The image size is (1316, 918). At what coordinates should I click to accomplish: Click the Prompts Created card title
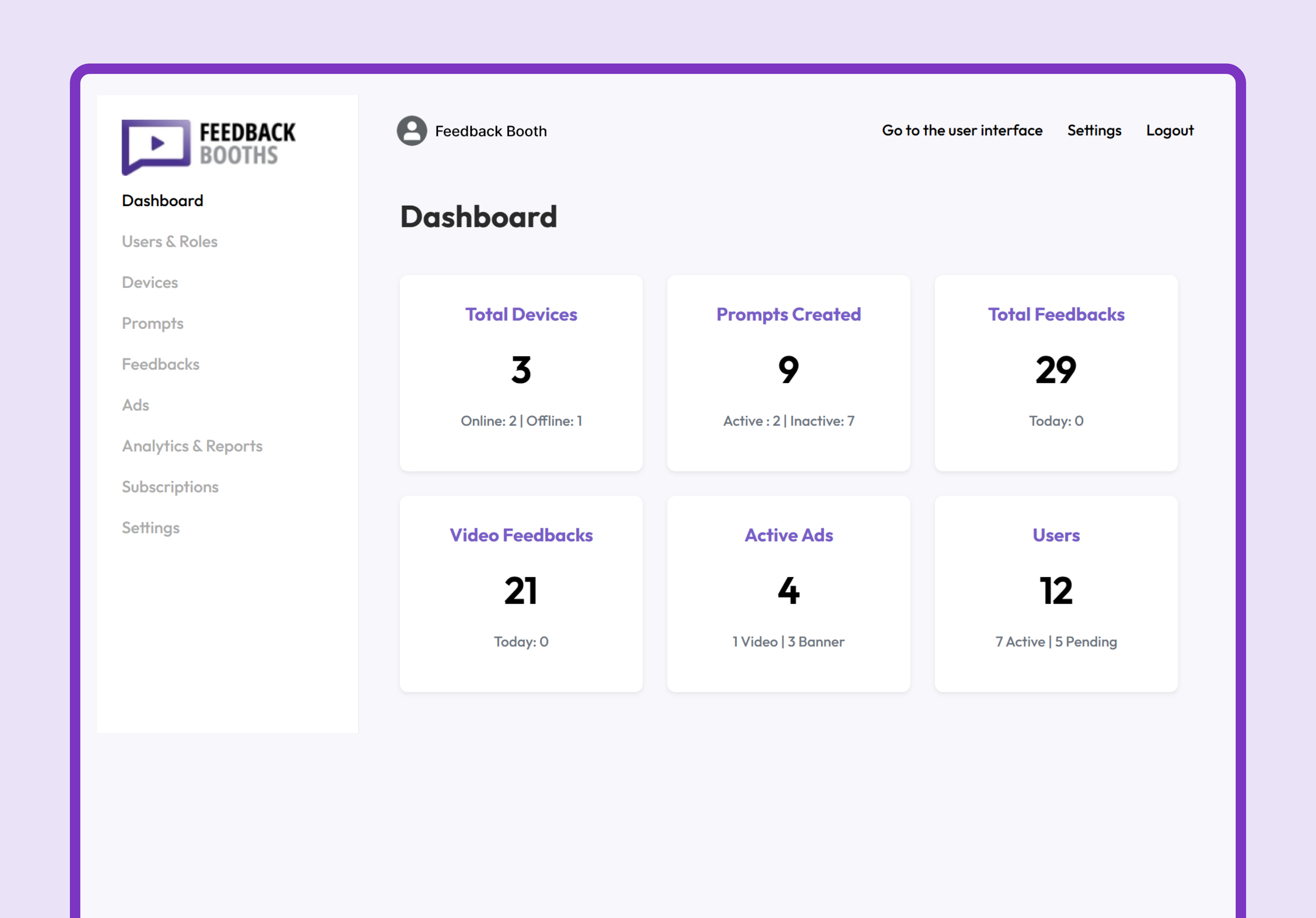789,315
